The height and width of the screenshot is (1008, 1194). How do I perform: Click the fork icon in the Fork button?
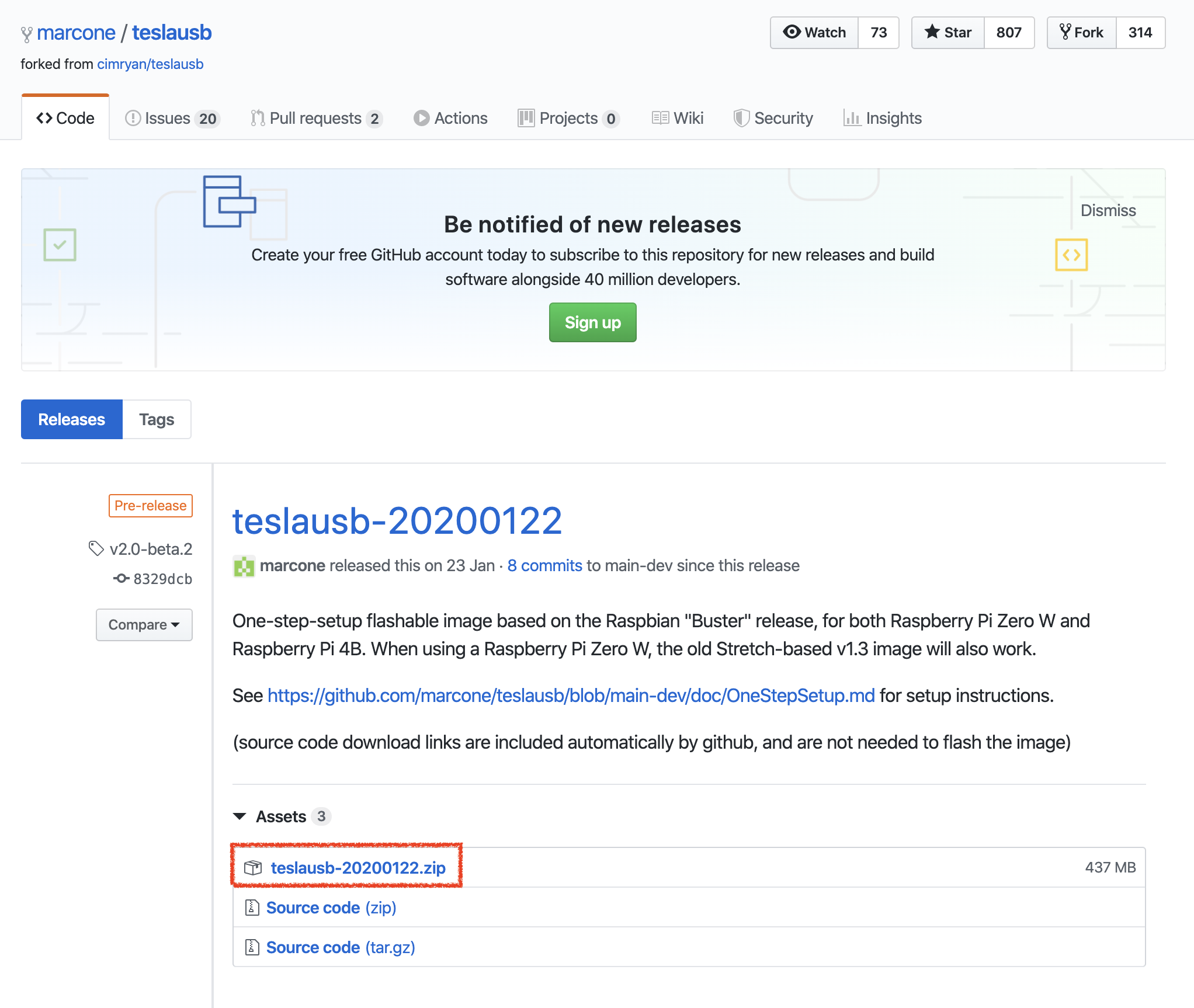tap(1065, 32)
